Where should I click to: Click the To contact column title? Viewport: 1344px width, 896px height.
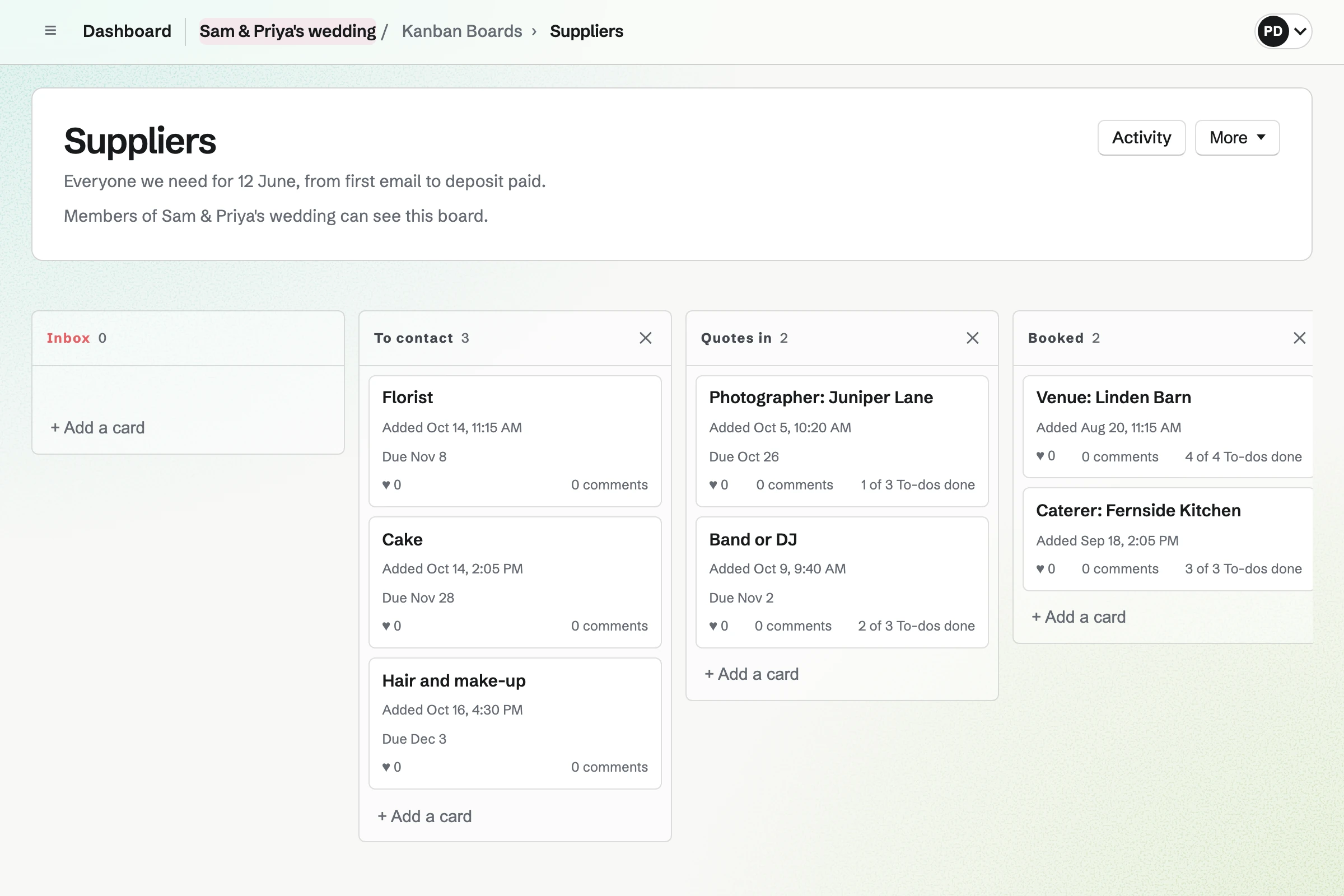pyautogui.click(x=413, y=338)
